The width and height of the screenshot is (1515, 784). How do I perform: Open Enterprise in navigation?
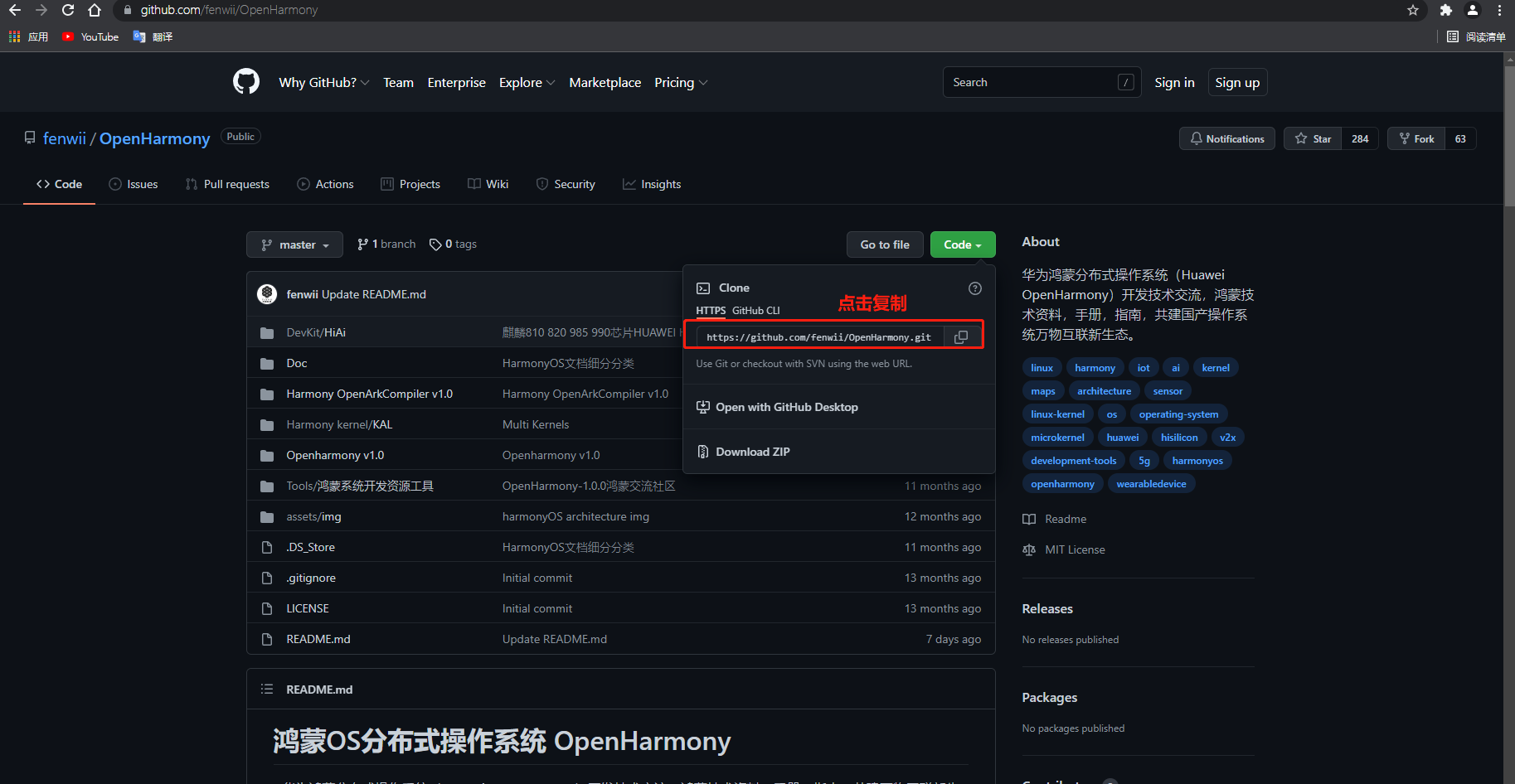pos(456,82)
